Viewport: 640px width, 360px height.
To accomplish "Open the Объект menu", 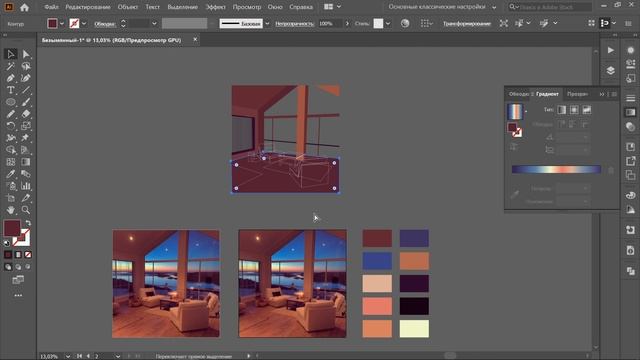I will point(127,7).
